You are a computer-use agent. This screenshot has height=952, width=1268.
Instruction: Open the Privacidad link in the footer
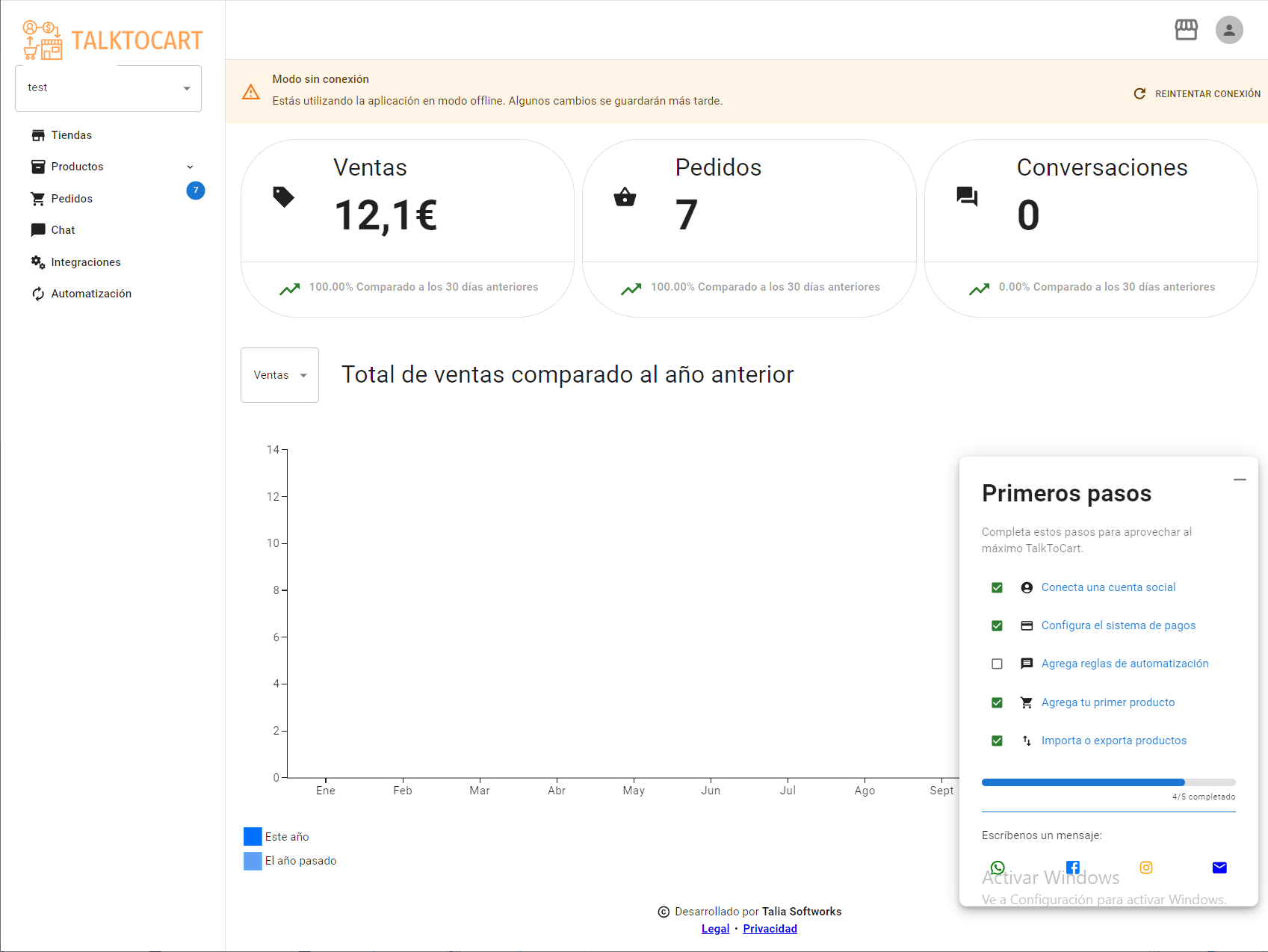point(770,928)
